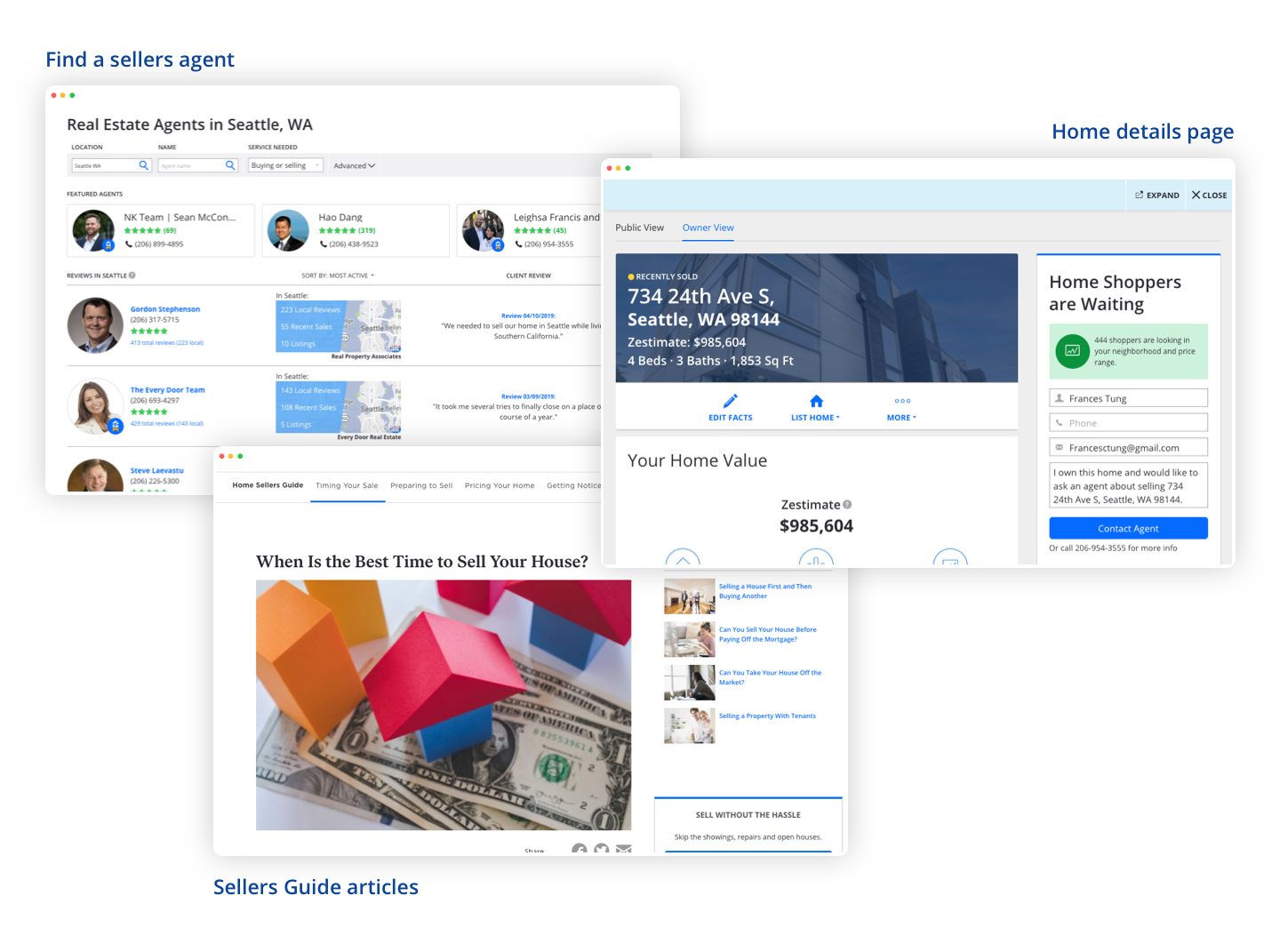Click green chart icon in shoppers notice
This screenshot has height=952, width=1280.
pyautogui.click(x=1073, y=351)
